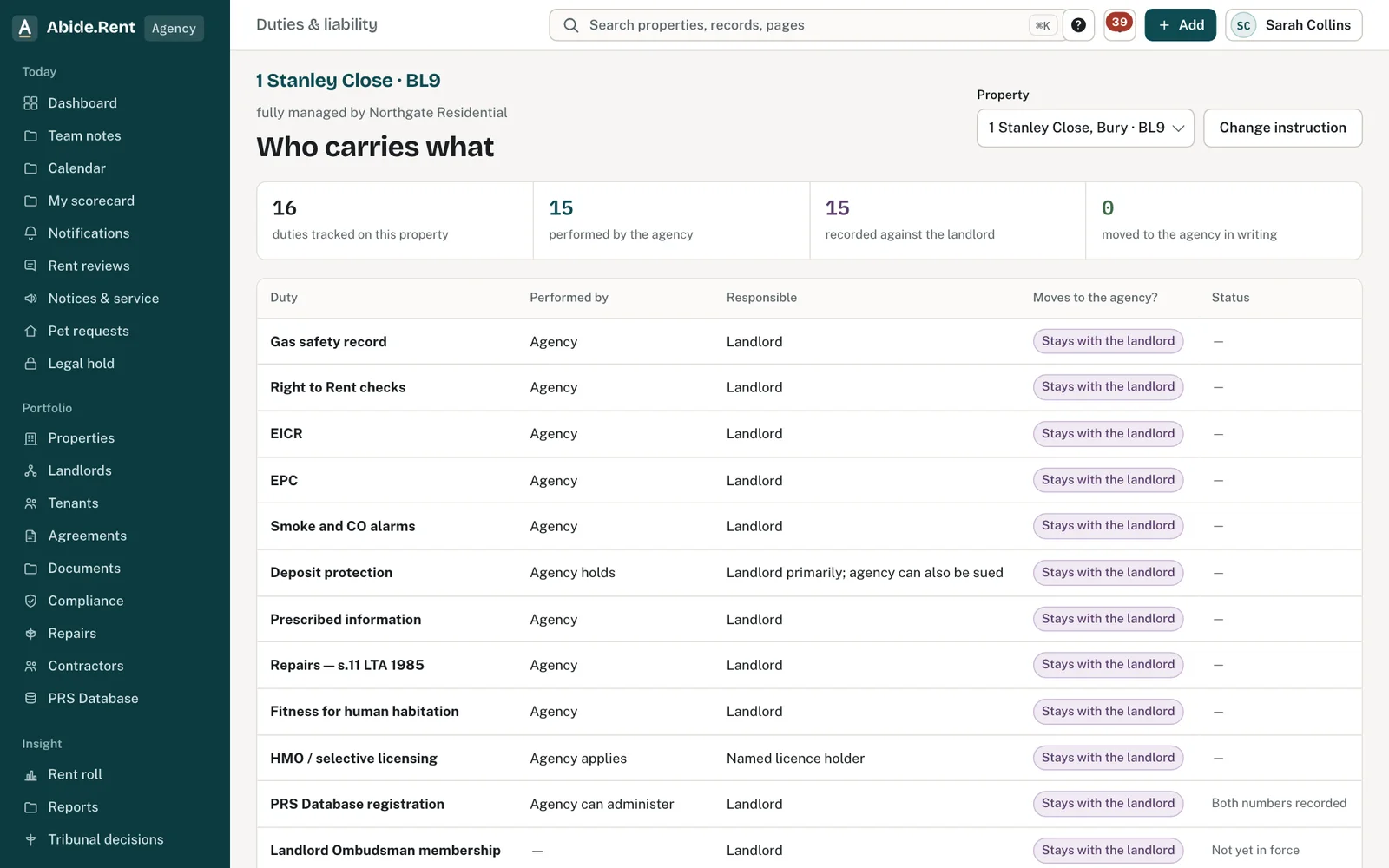Navigate to Agreements
Image resolution: width=1389 pixels, height=868 pixels.
tap(87, 536)
